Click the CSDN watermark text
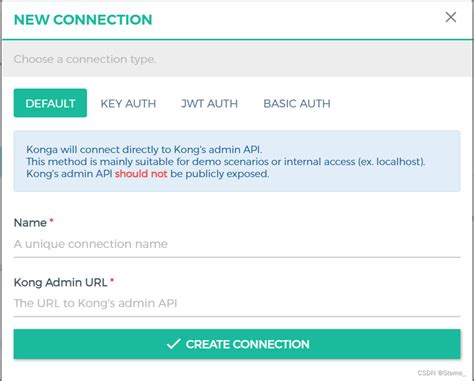Viewport: 474px width, 381px height. (x=441, y=373)
